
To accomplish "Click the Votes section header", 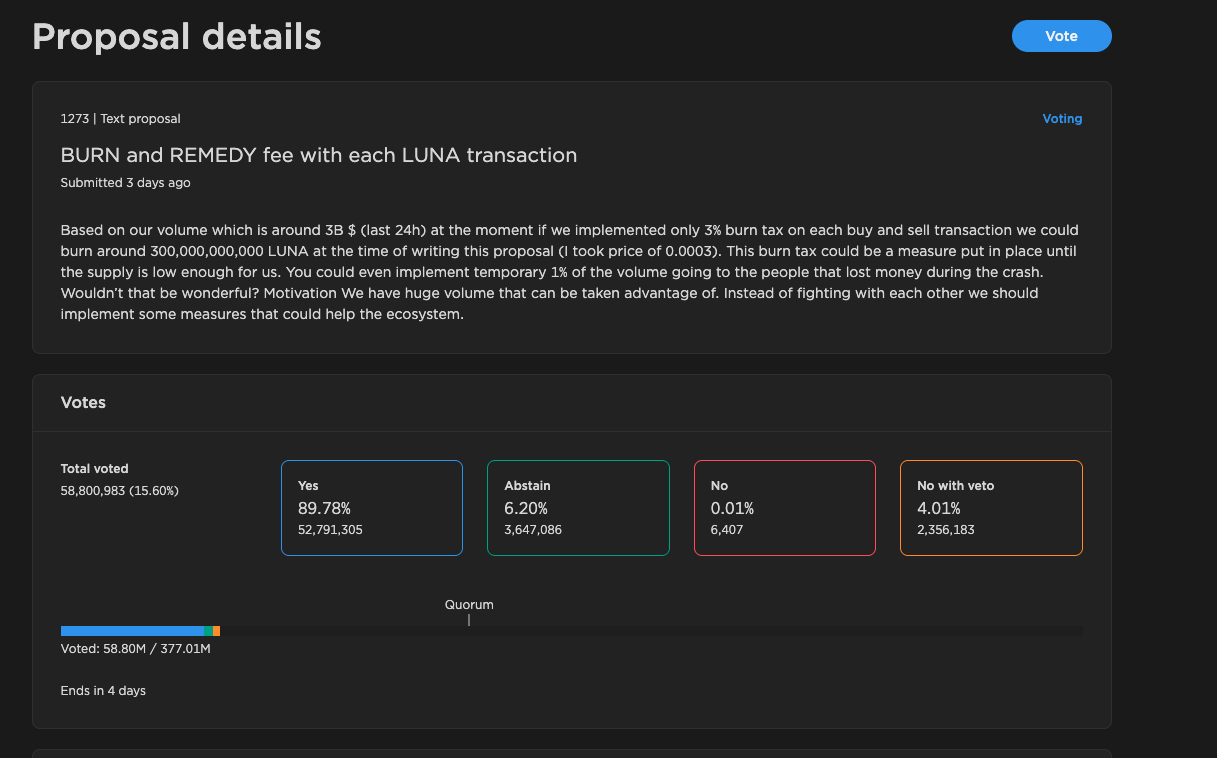I will (83, 402).
